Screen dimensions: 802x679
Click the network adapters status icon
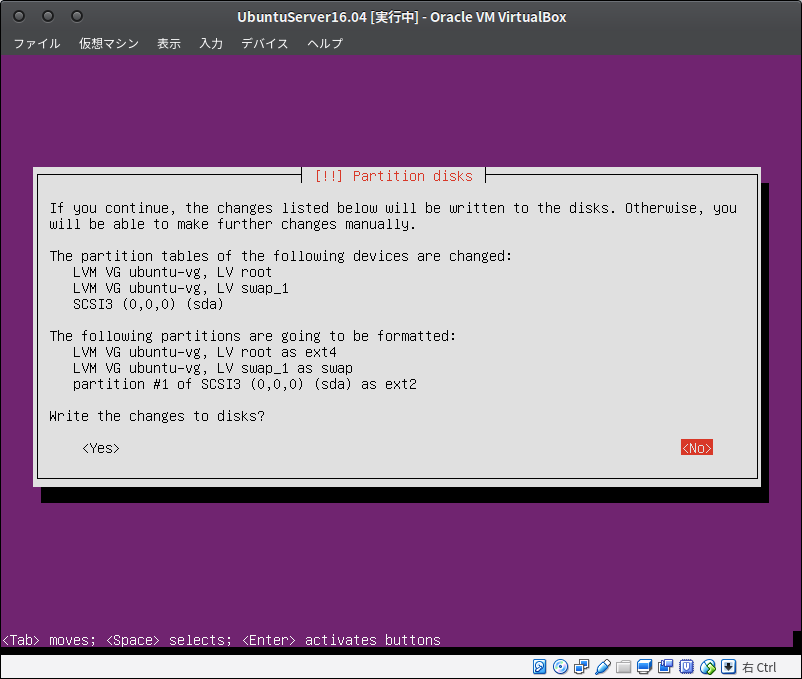pos(582,667)
